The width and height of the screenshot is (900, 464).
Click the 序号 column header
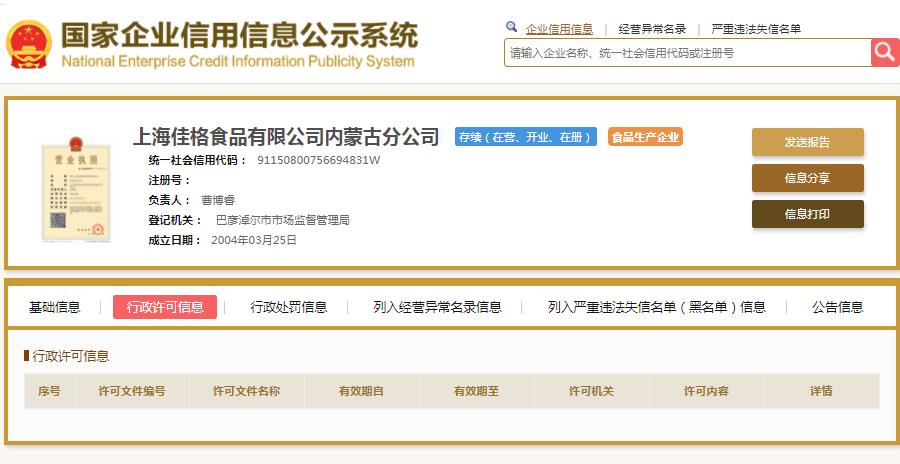coord(49,391)
